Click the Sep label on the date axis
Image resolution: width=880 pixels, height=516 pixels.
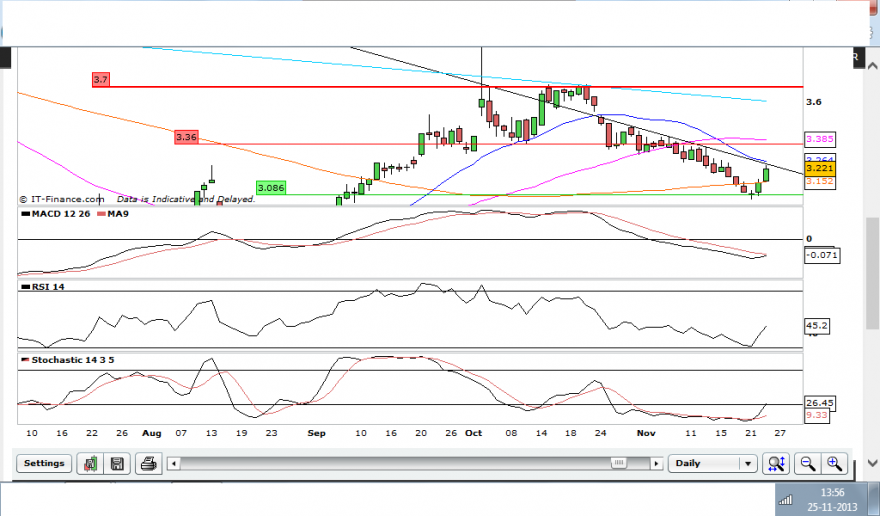[317, 433]
